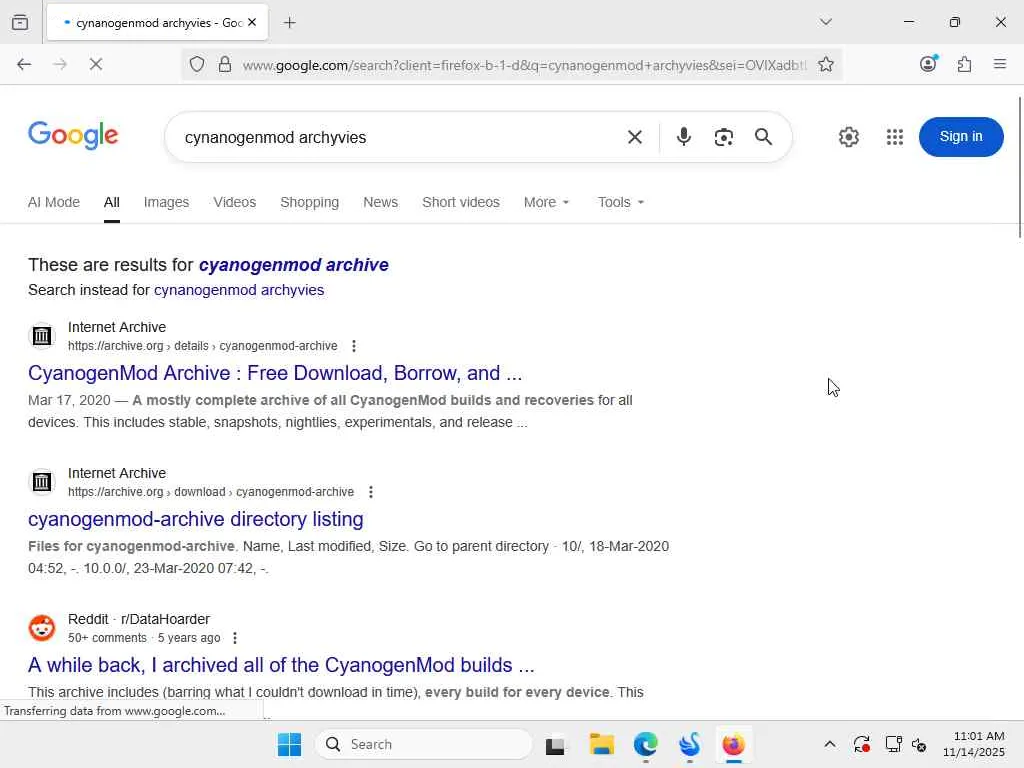View site security padlock details
This screenshot has width=1024, height=768.
tap(225, 64)
